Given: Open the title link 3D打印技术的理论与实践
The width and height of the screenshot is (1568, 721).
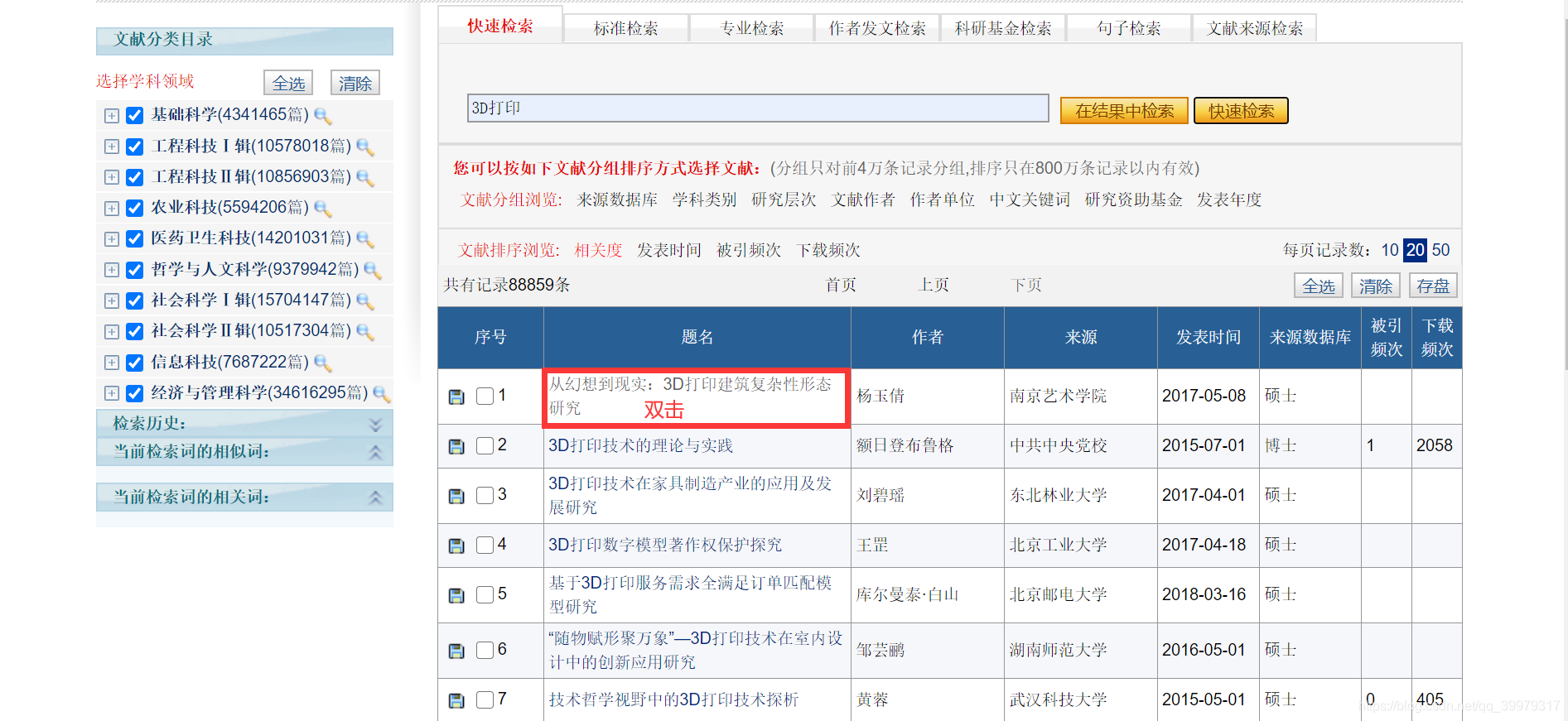Looking at the screenshot, I should 640,445.
